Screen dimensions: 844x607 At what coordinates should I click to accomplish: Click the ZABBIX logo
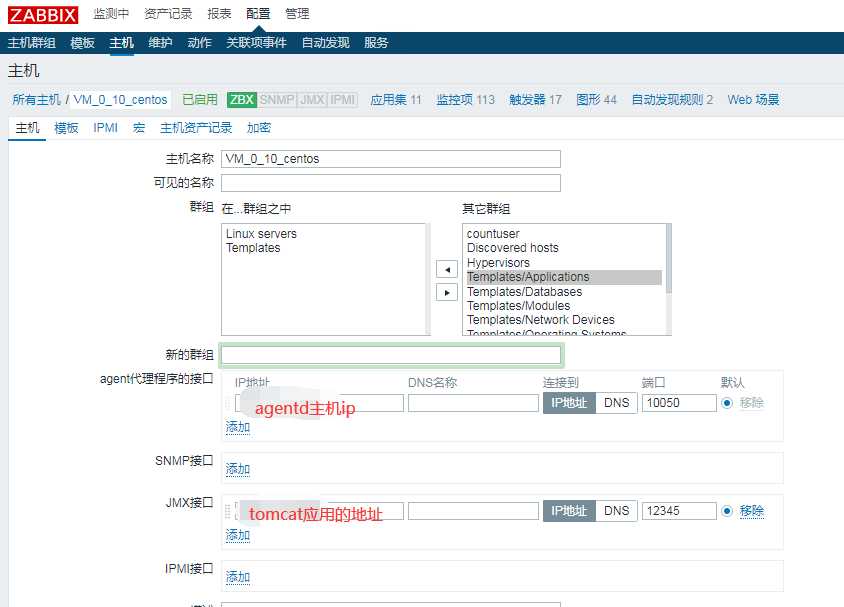[x=43, y=15]
